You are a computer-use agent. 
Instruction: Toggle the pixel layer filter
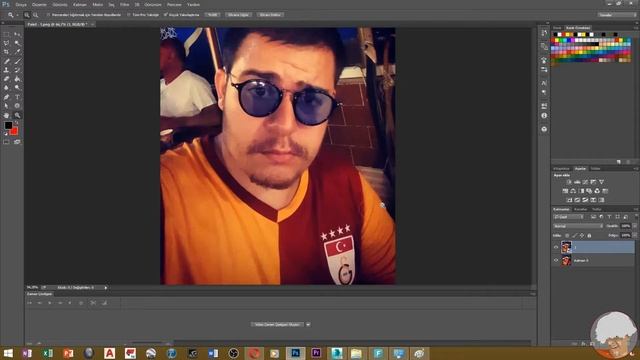[x=593, y=217]
